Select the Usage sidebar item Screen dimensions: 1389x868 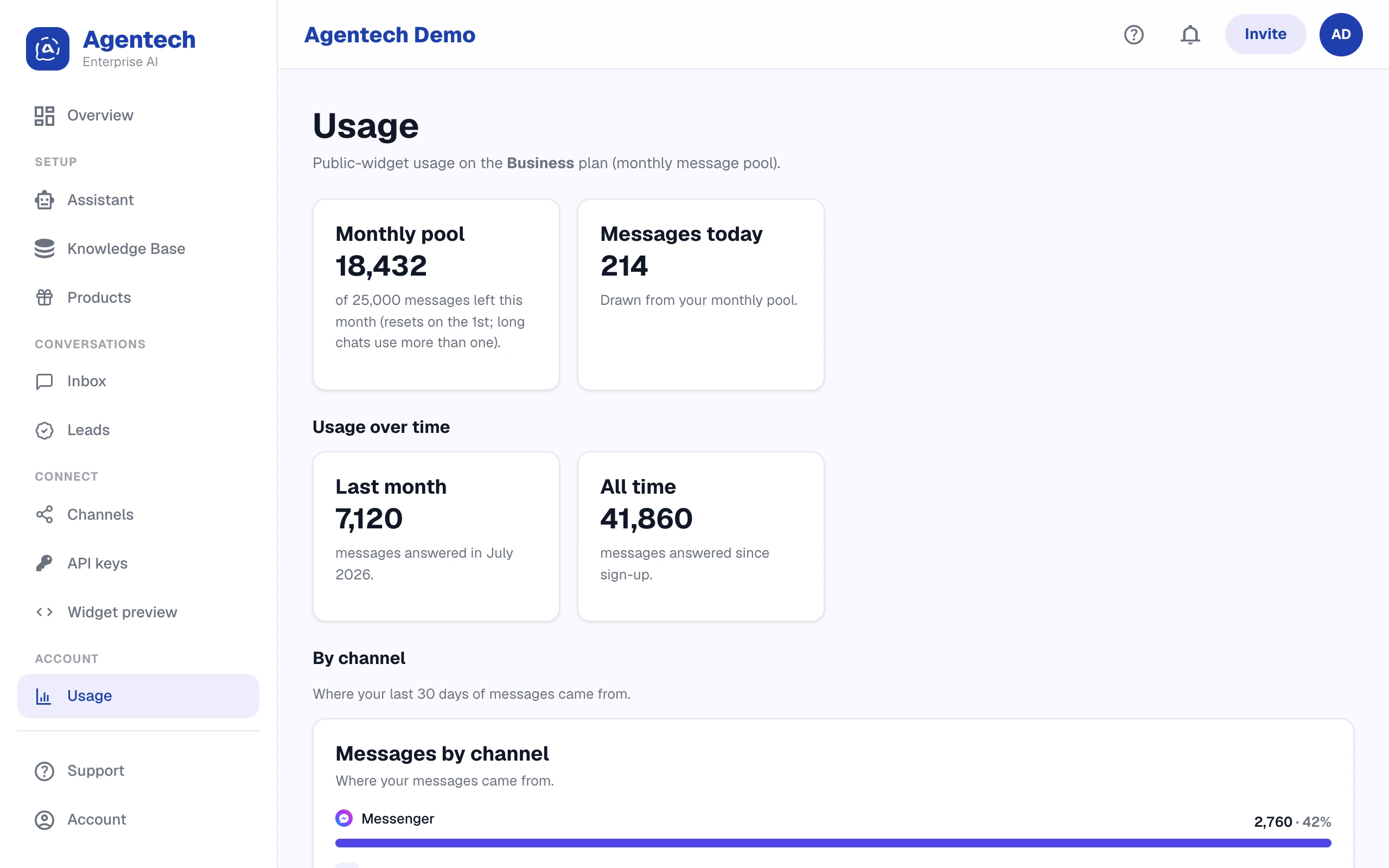point(138,696)
